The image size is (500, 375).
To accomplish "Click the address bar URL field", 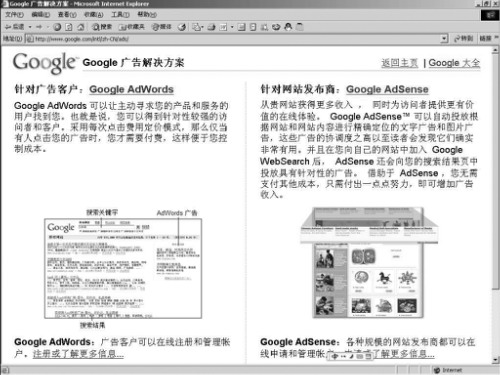I will 233,39.
